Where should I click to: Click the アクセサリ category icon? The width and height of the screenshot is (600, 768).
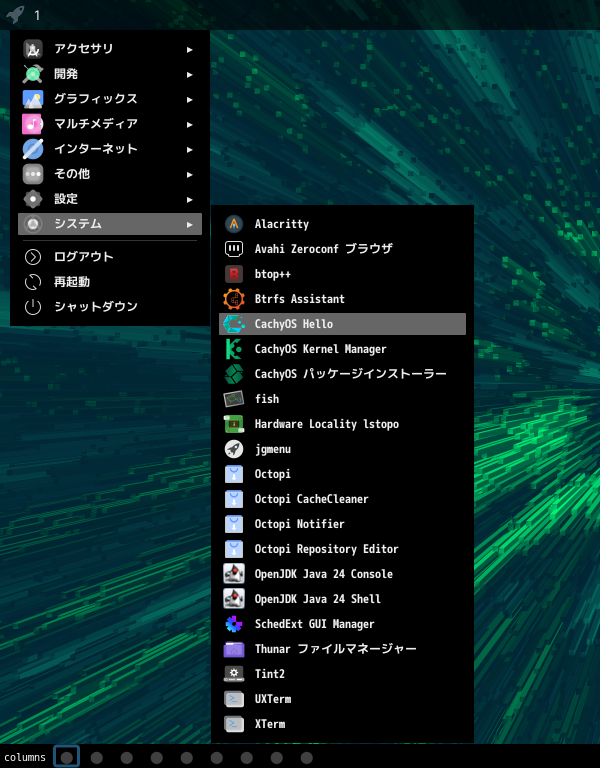[33, 49]
